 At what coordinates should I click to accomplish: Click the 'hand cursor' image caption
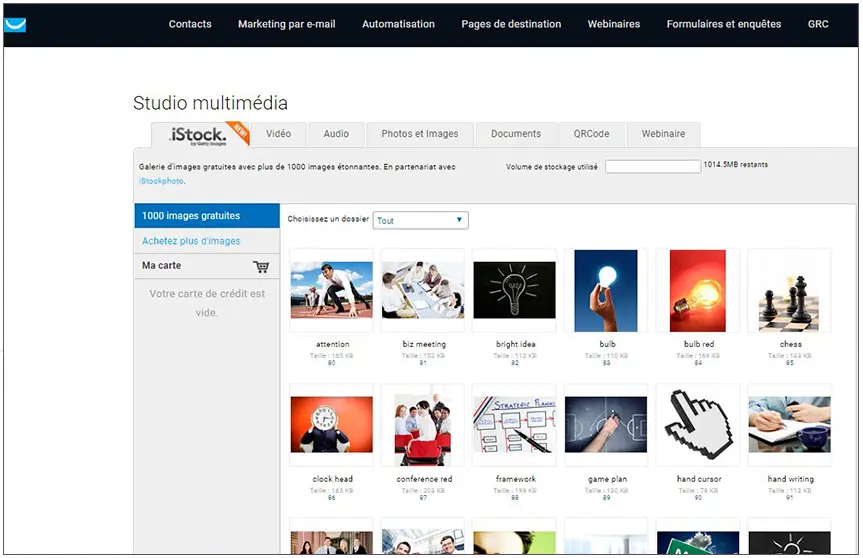click(x=699, y=479)
